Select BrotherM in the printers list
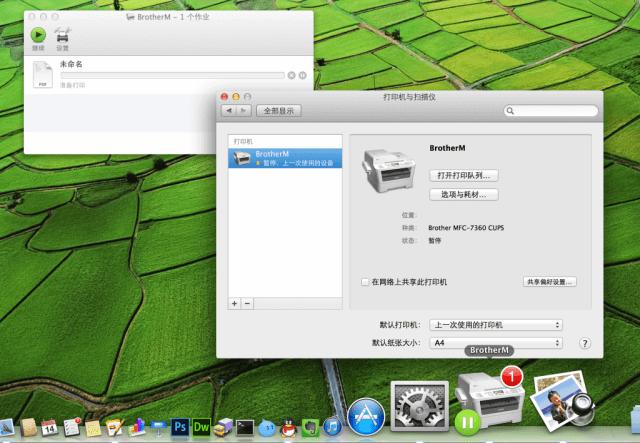640x443 pixels. [285, 158]
